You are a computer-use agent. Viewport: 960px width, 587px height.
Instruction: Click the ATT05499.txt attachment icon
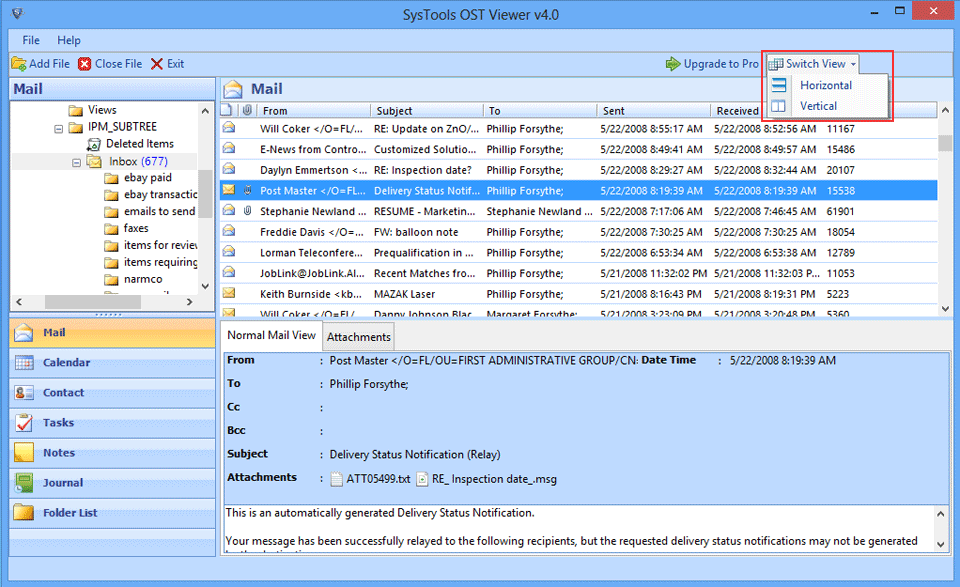[x=336, y=479]
